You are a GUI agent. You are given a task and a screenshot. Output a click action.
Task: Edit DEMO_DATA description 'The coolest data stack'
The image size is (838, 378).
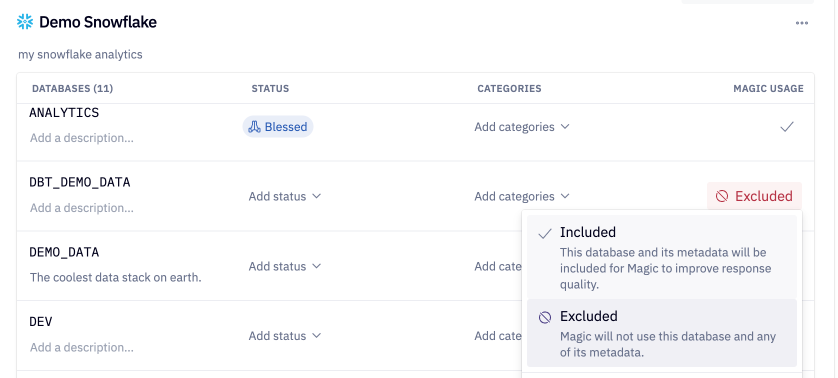point(115,277)
